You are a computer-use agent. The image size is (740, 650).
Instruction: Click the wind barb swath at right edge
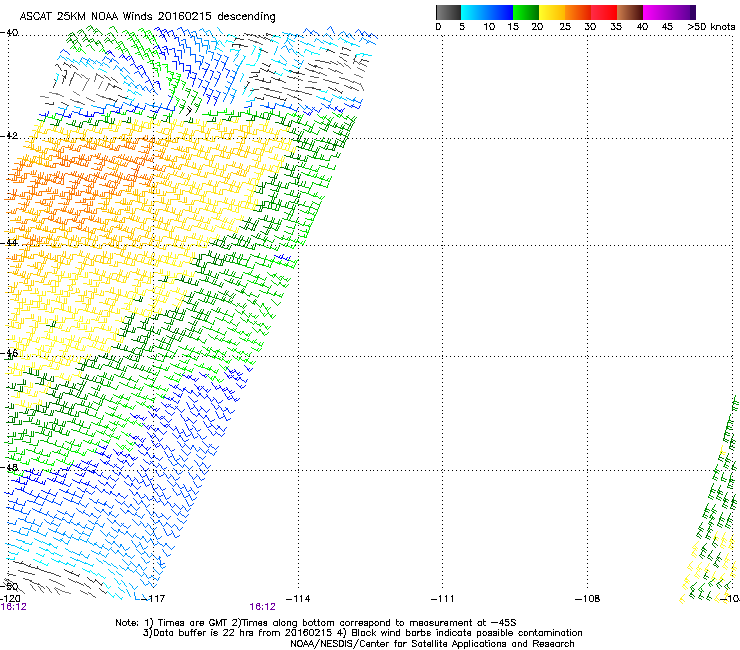718,500
